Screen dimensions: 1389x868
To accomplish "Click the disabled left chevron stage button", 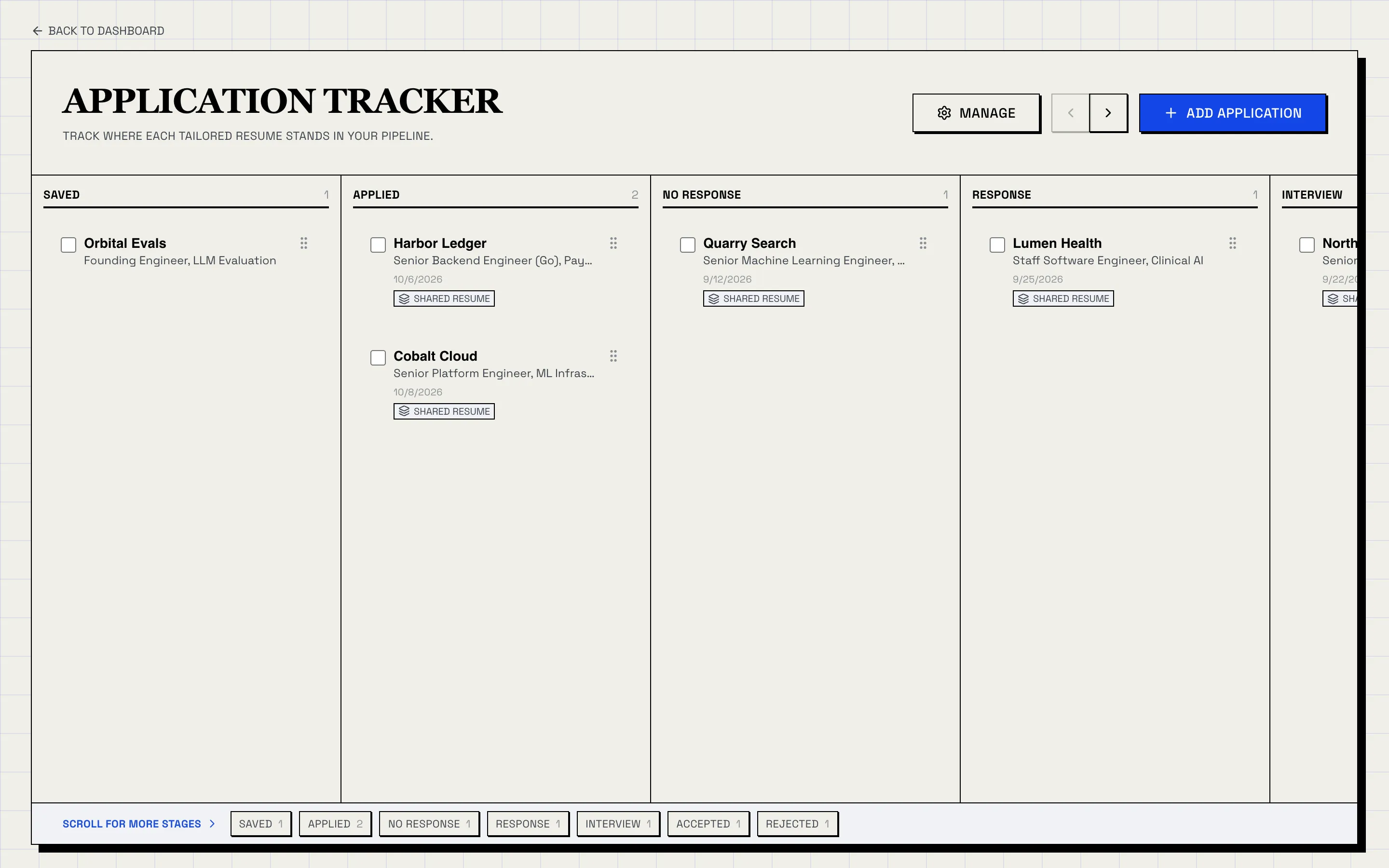I will click(x=1071, y=113).
